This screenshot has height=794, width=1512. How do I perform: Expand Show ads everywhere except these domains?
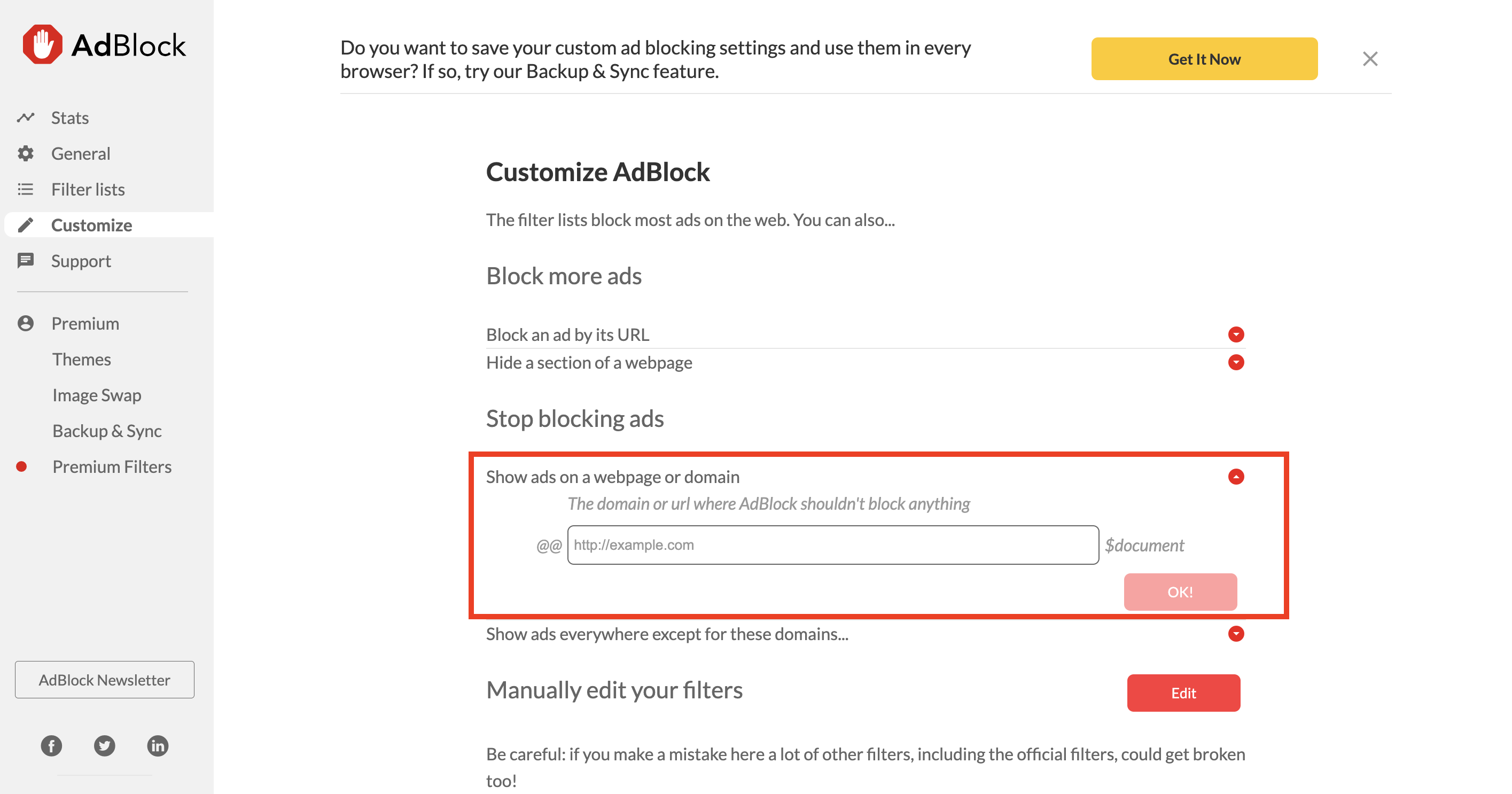pos(1236,634)
